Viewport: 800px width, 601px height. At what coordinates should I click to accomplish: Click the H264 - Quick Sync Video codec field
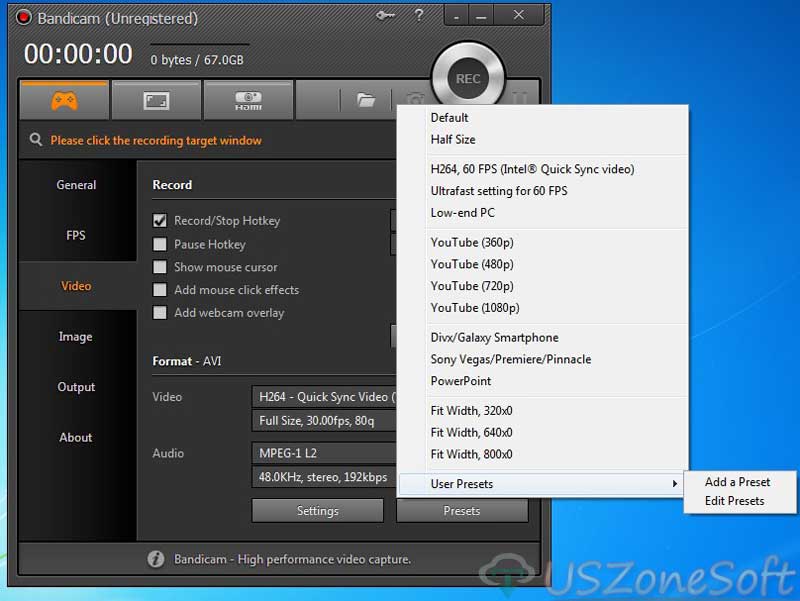click(324, 397)
